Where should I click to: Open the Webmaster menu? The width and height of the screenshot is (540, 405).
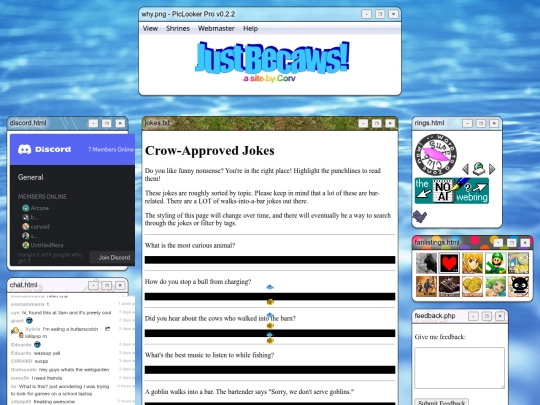pos(216,29)
